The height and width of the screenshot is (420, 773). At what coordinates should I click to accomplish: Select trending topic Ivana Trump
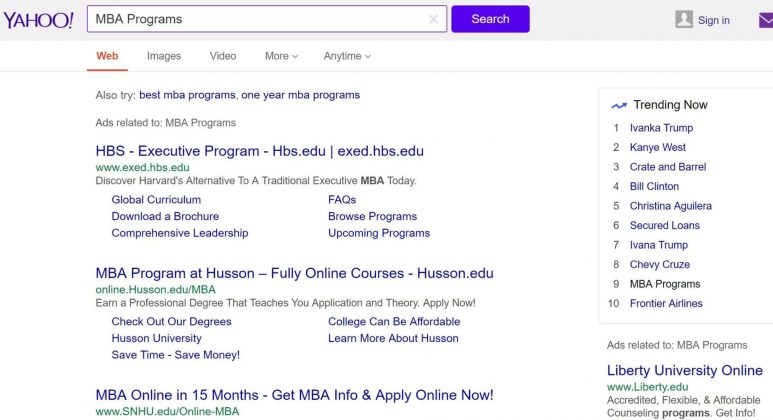(x=659, y=245)
